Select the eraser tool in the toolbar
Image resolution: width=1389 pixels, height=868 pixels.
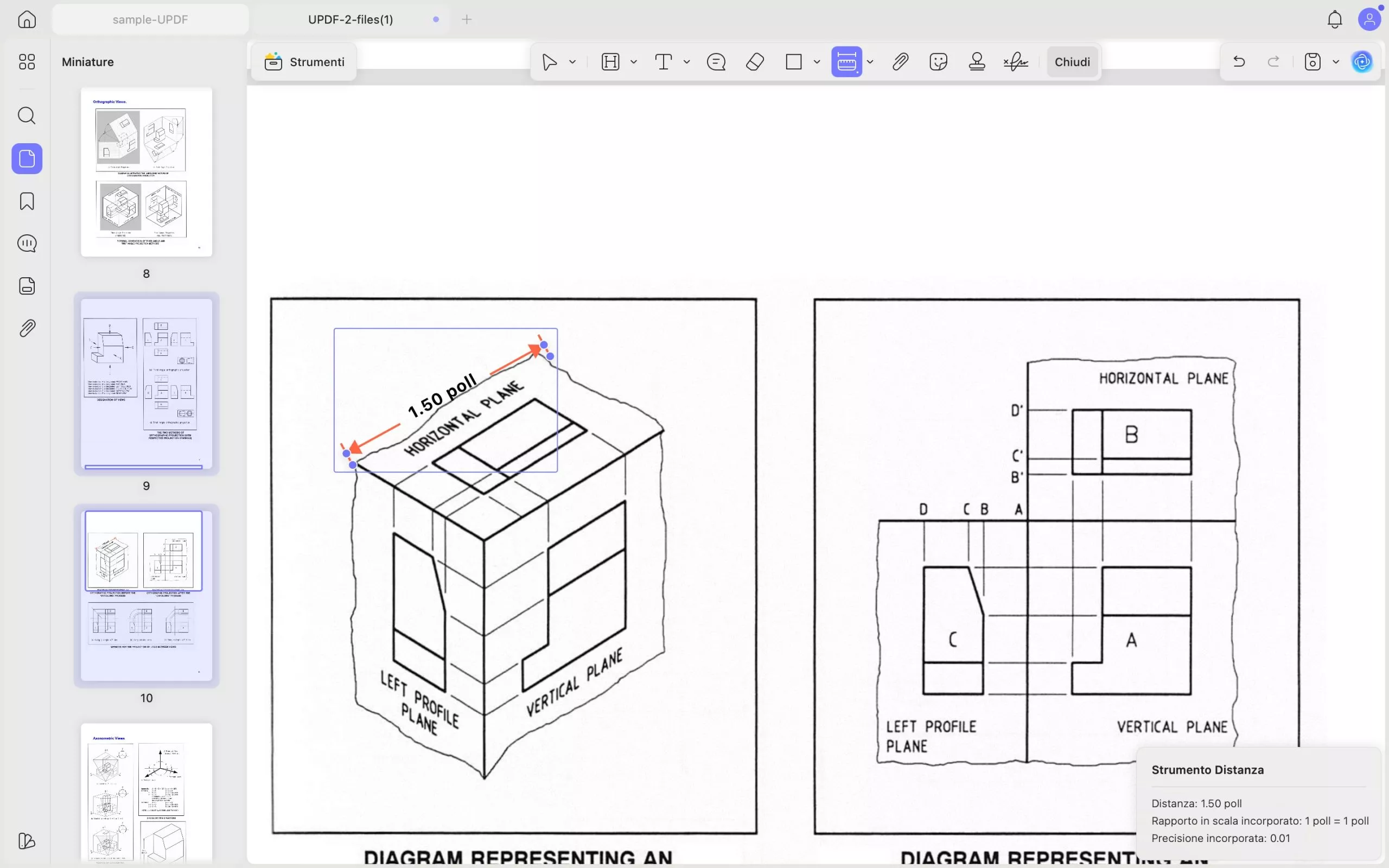pyautogui.click(x=755, y=61)
